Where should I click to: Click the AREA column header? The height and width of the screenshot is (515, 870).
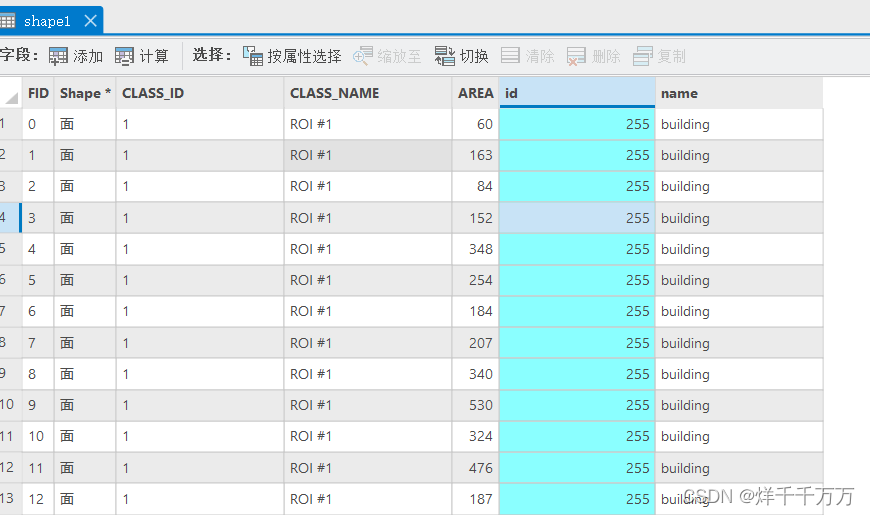click(476, 93)
